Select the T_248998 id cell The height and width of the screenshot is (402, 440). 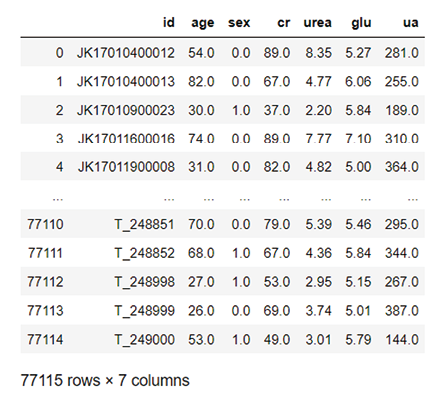click(x=144, y=282)
